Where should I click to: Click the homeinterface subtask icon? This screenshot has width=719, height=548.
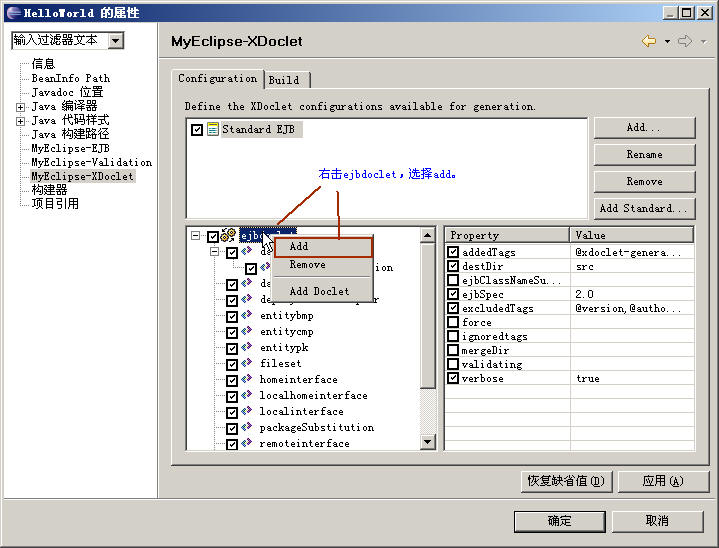click(247, 379)
